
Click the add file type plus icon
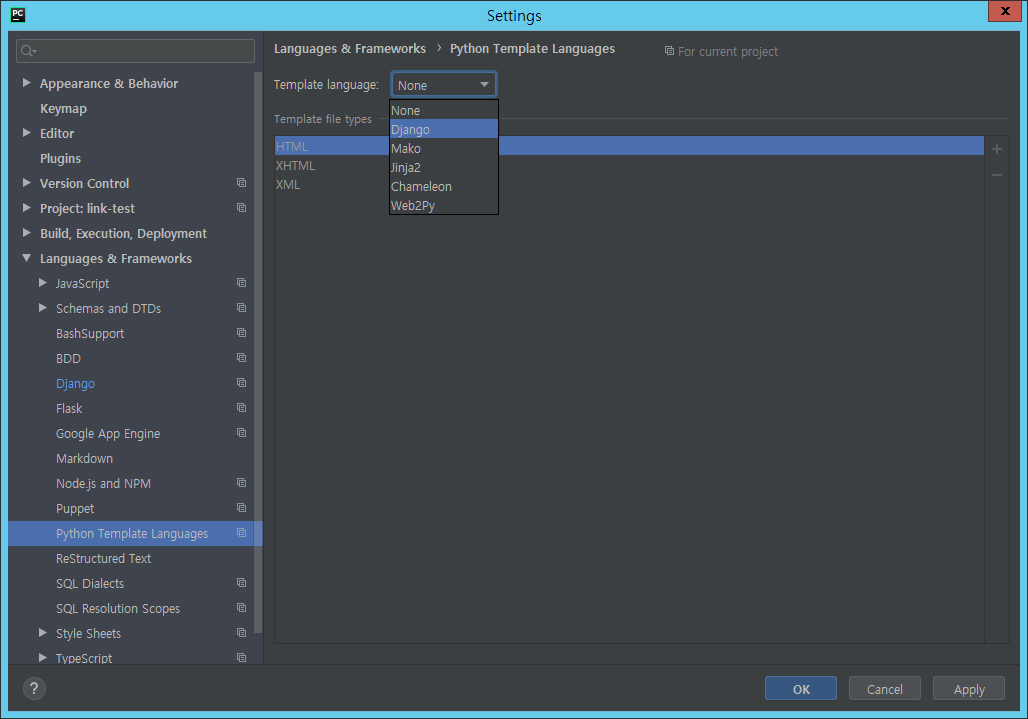(x=997, y=149)
